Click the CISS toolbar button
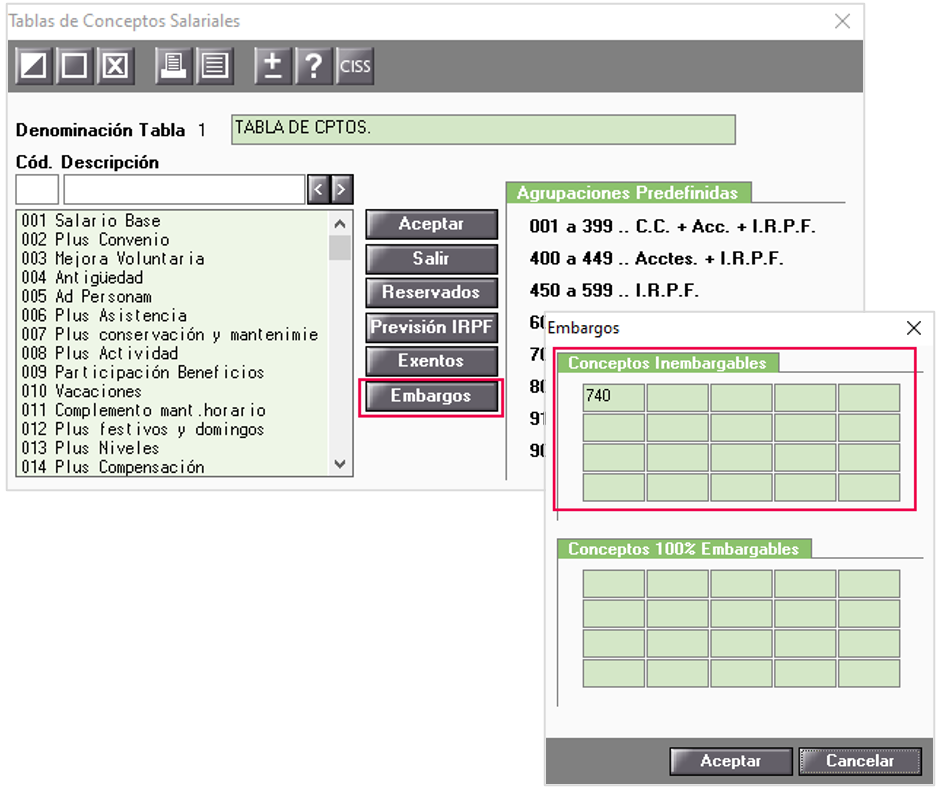 [x=355, y=65]
